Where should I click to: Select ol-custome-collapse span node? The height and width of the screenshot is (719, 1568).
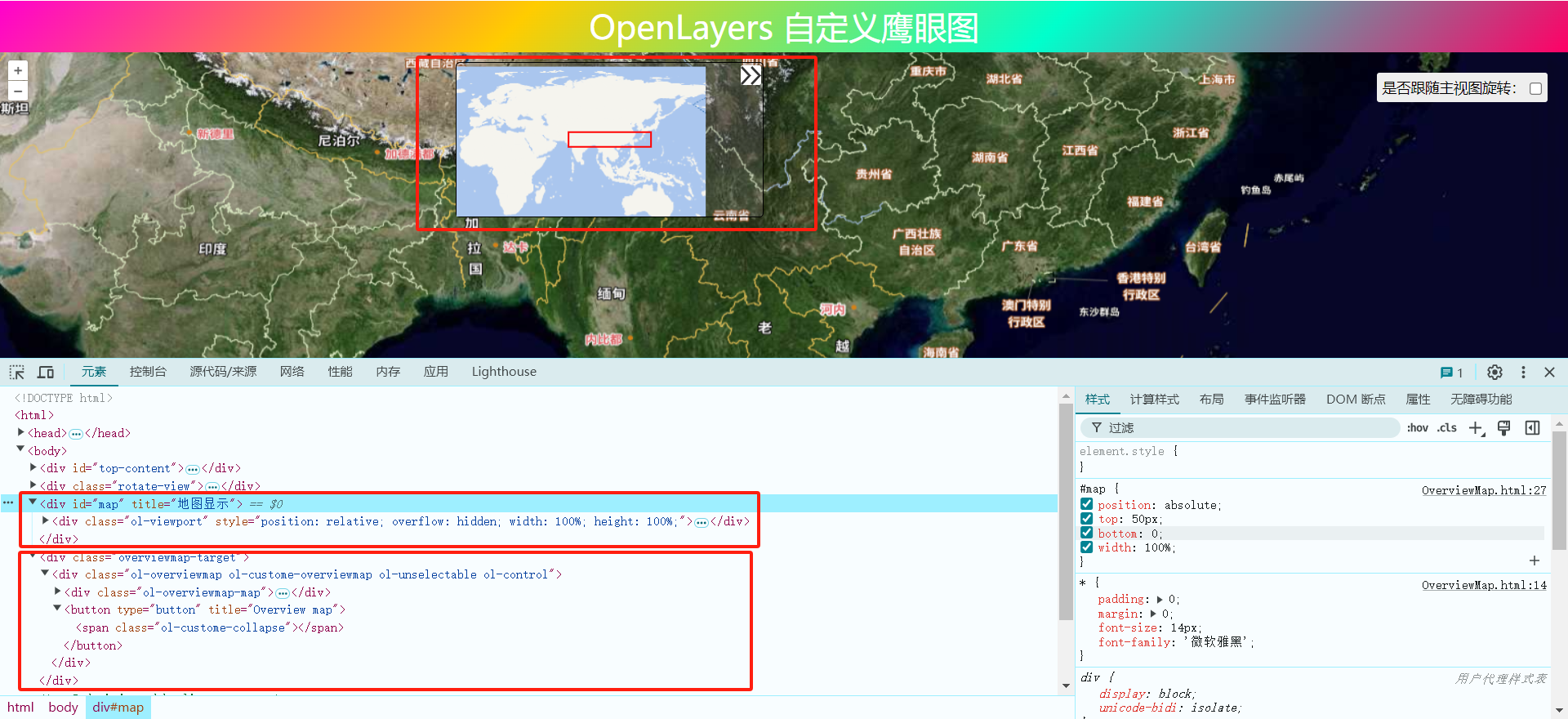(x=210, y=627)
